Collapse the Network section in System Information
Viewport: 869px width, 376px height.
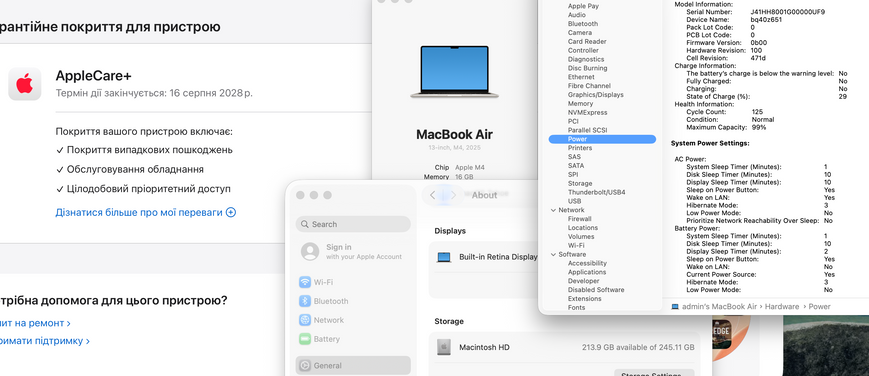click(x=553, y=210)
